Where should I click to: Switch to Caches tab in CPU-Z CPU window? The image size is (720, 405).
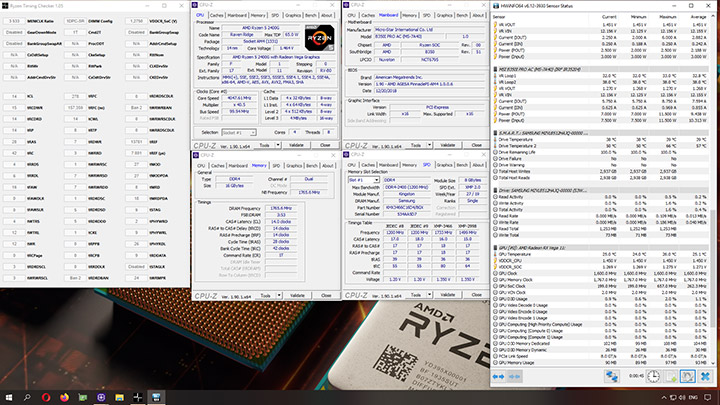pos(217,15)
